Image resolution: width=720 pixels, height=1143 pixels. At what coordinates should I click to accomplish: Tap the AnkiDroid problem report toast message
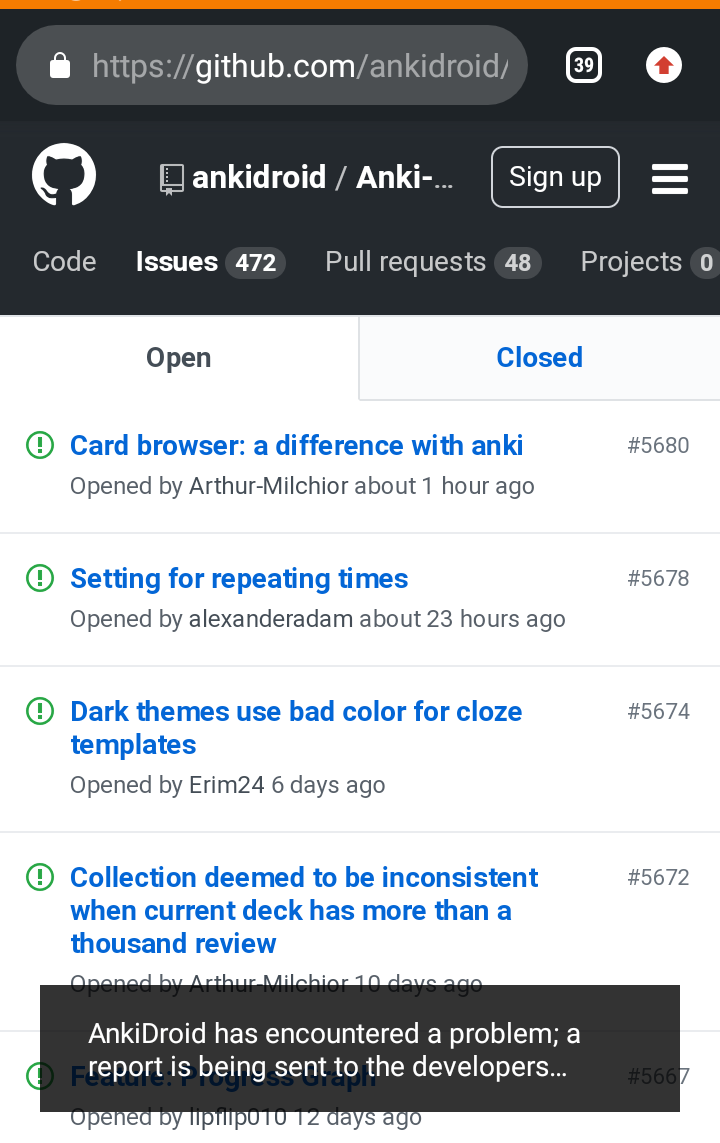click(360, 1049)
